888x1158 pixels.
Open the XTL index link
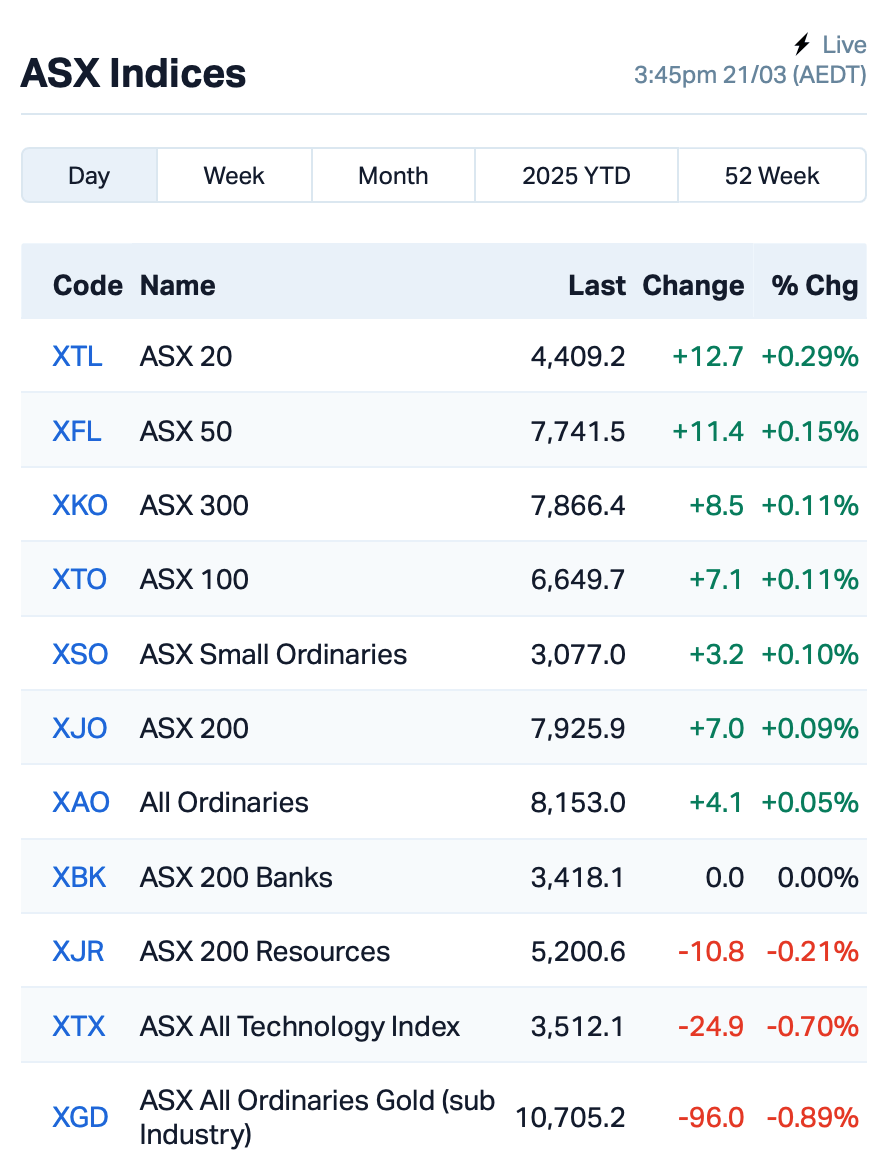tap(77, 357)
